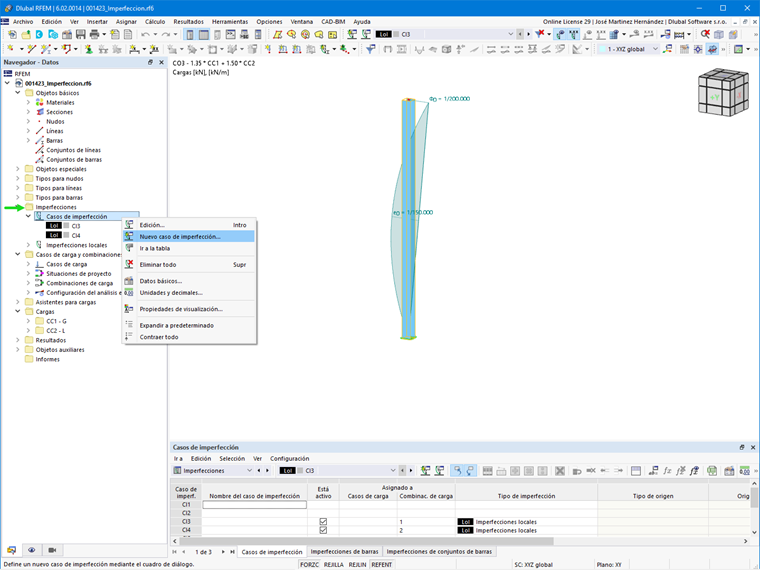Click the Redo arrow icon
760x570 pixels.
click(166, 34)
